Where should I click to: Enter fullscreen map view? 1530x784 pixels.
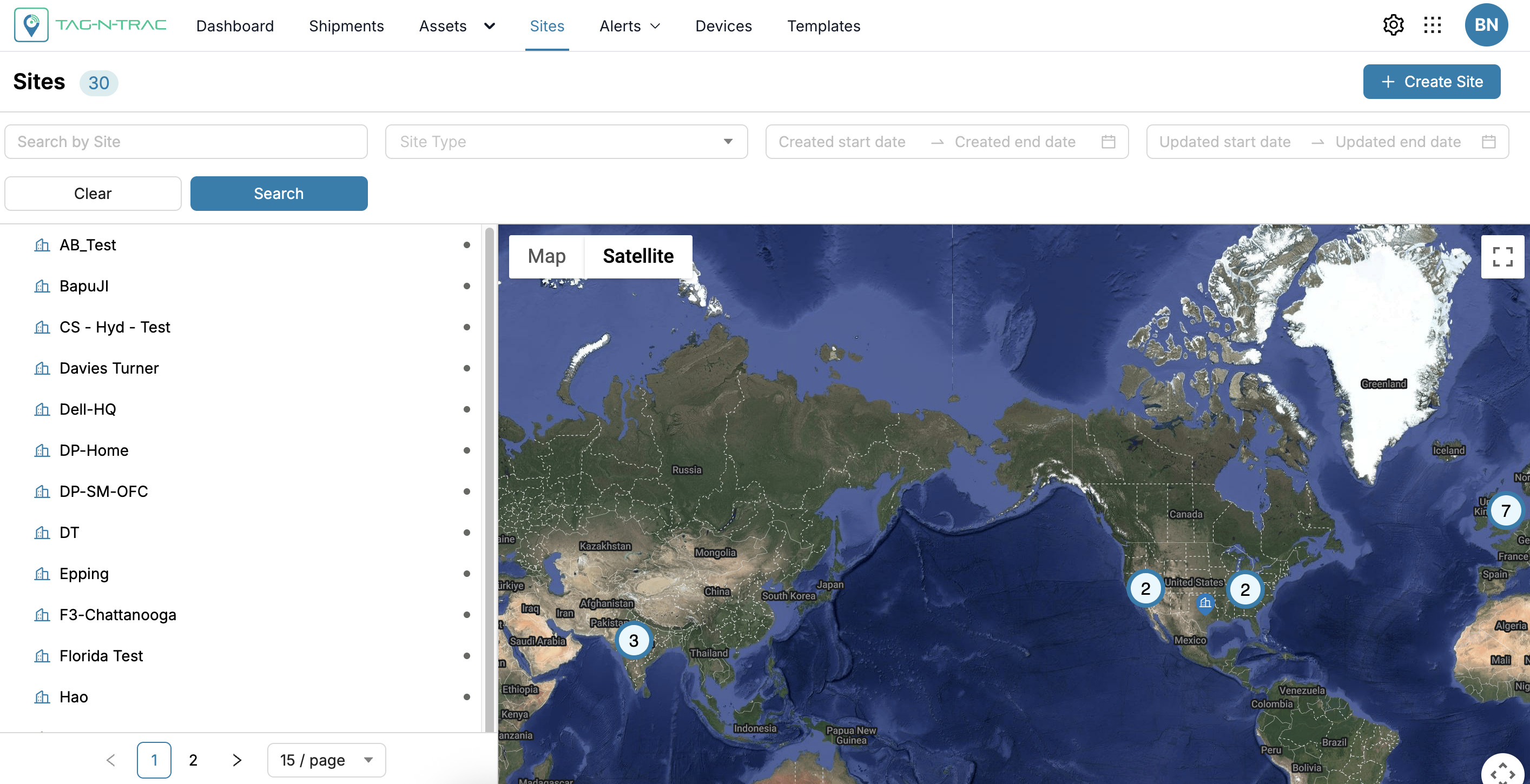[x=1502, y=256]
